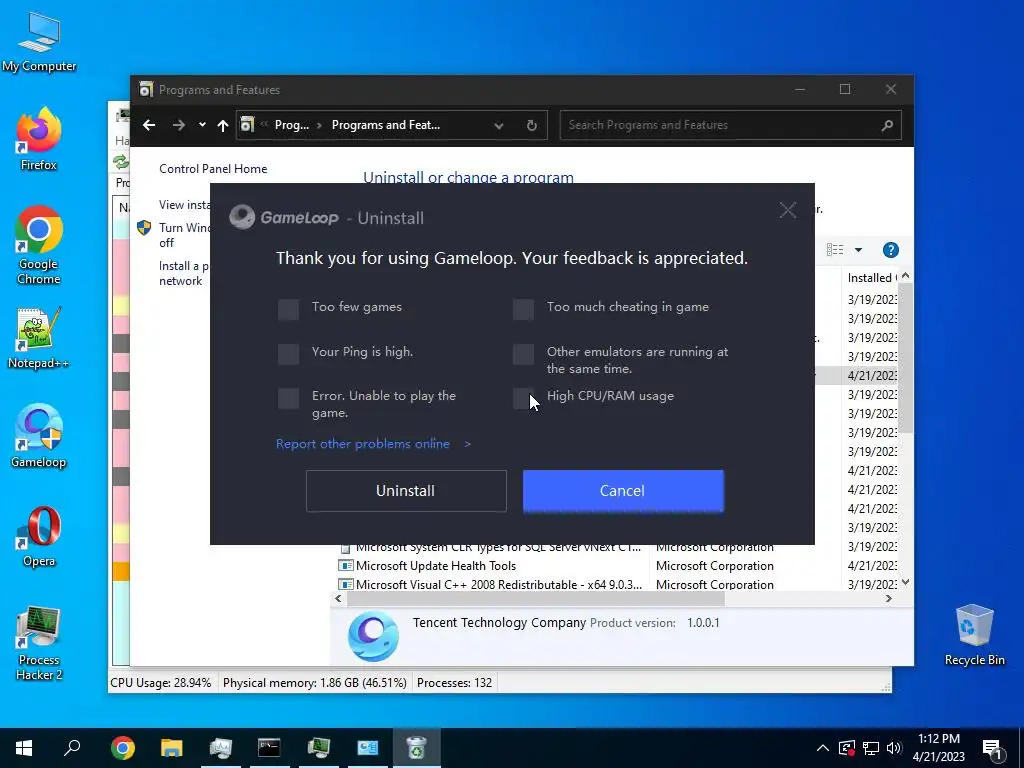The image size is (1024, 768).
Task: Click the Cancel button in GameLoop dialog
Action: (623, 490)
